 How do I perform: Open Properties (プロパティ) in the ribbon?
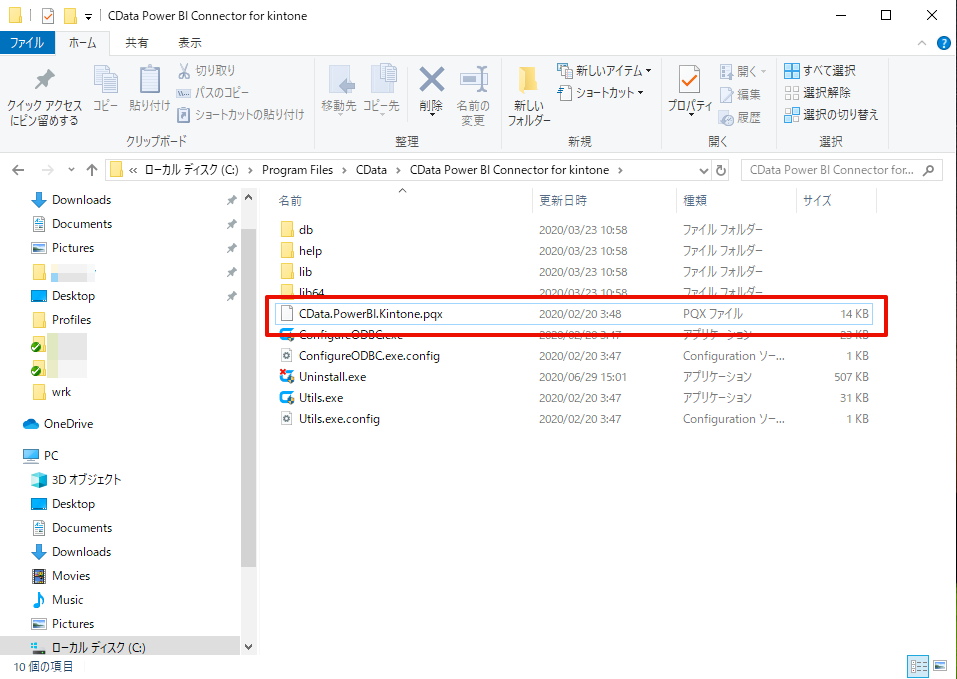690,90
